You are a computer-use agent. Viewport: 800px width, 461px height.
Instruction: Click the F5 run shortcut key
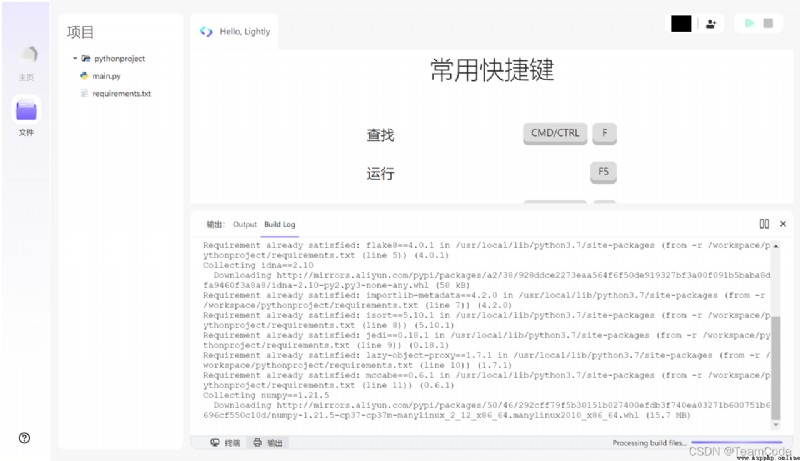click(x=603, y=172)
